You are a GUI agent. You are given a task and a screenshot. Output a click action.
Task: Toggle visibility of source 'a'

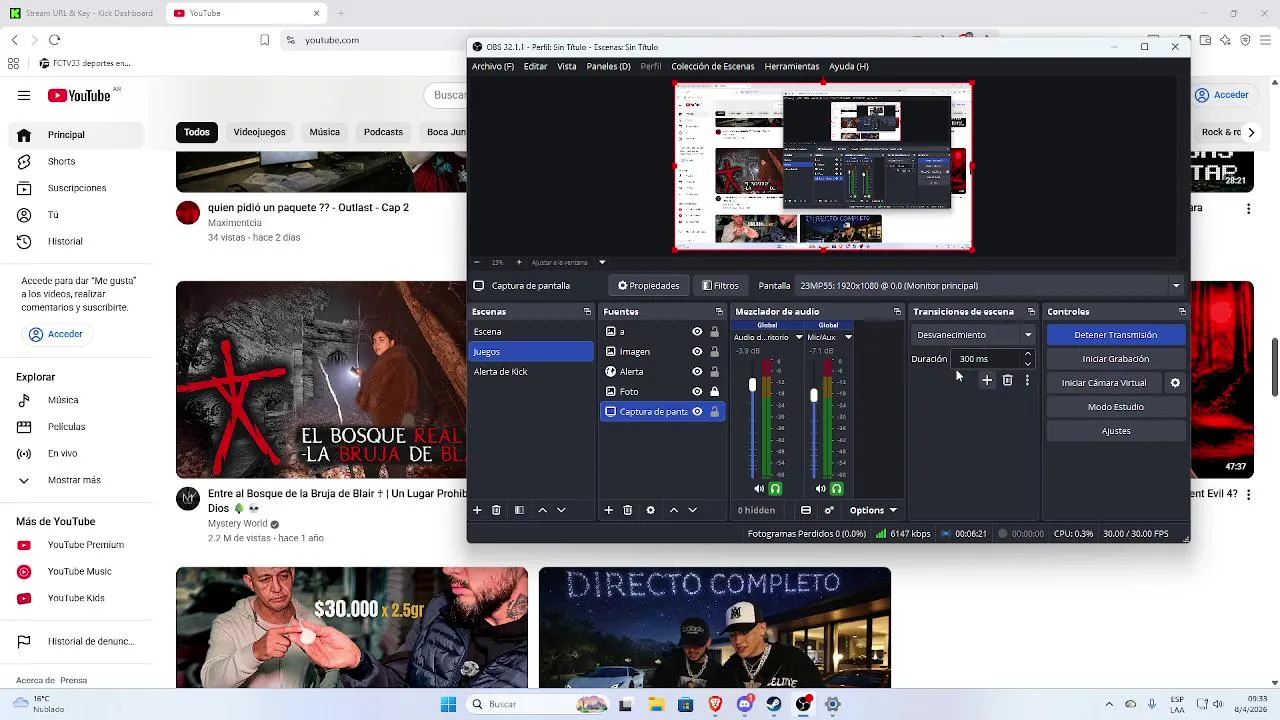(697, 332)
